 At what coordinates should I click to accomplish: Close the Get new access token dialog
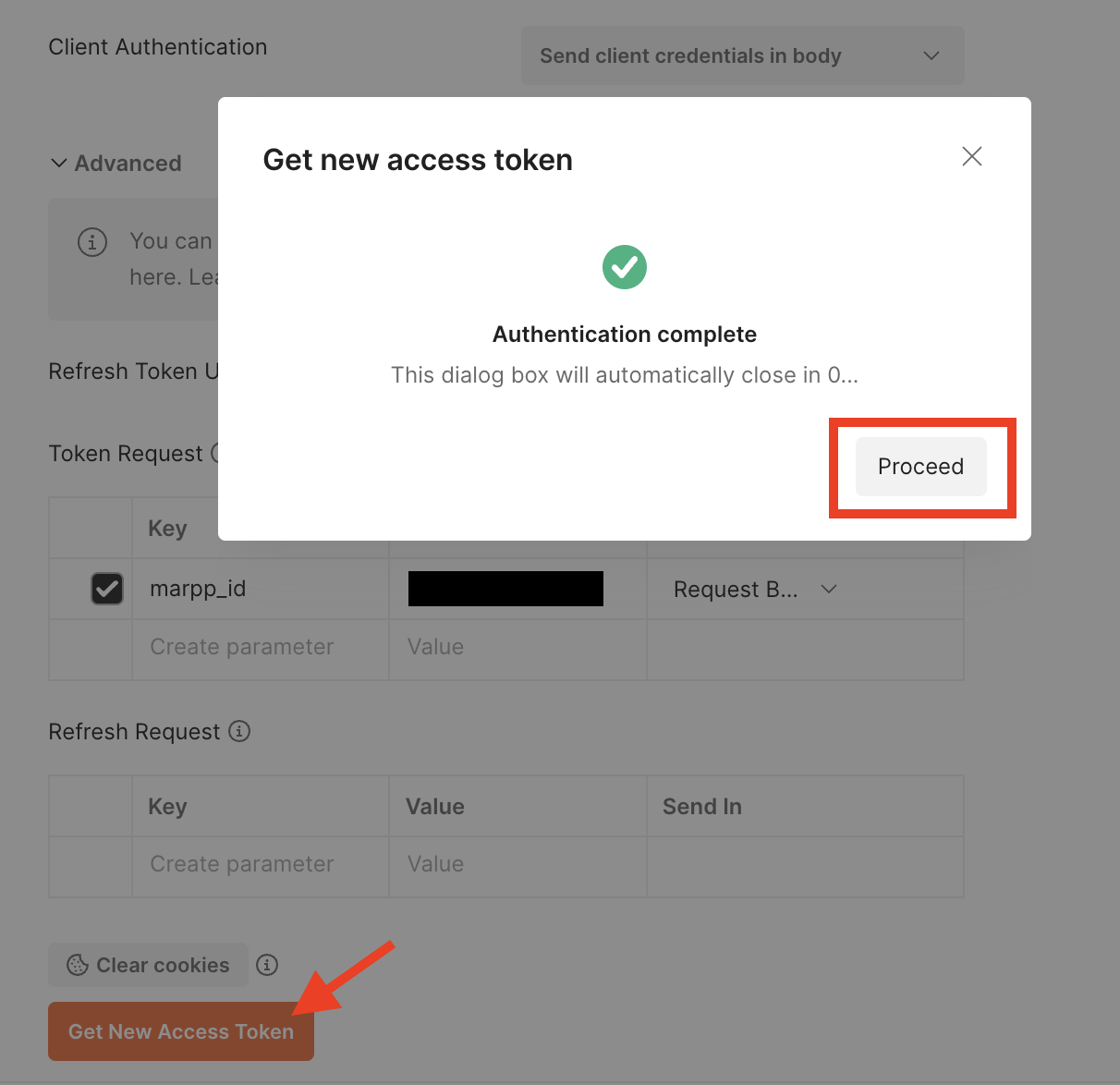click(971, 156)
